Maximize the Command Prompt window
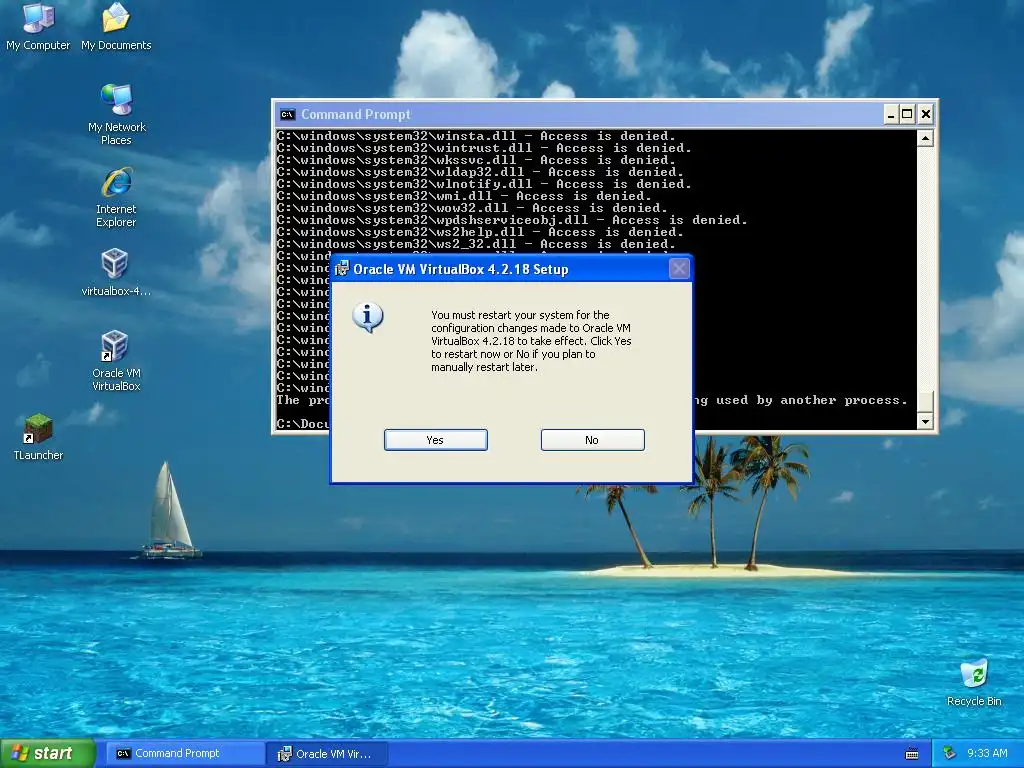1024x768 pixels. click(908, 114)
